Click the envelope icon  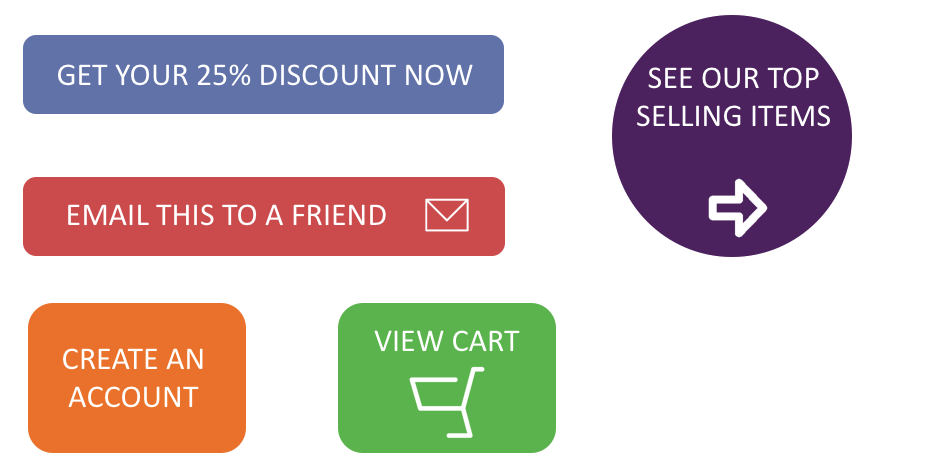(x=447, y=215)
